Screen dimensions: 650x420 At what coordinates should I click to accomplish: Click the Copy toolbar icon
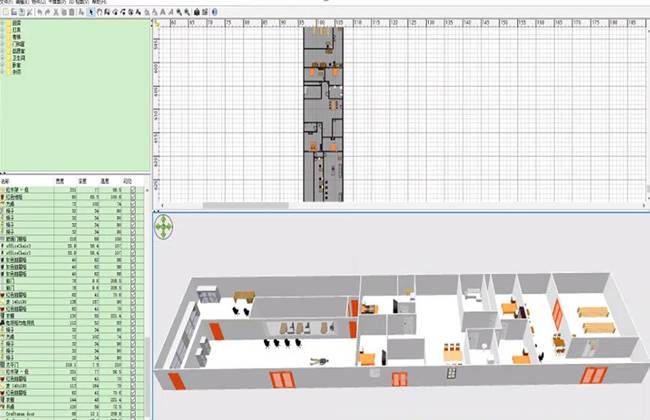pos(64,12)
